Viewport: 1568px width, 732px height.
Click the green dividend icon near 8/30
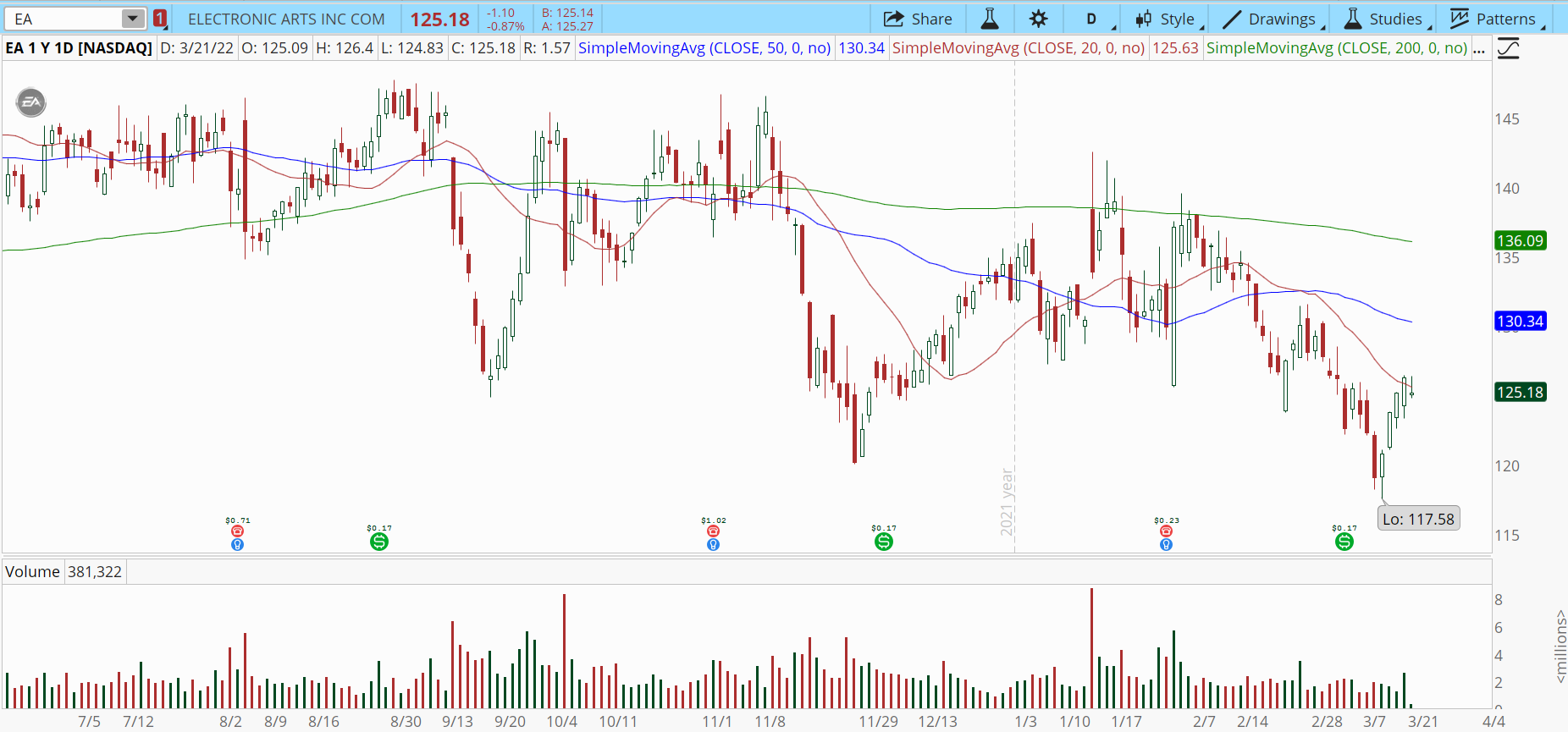[379, 542]
